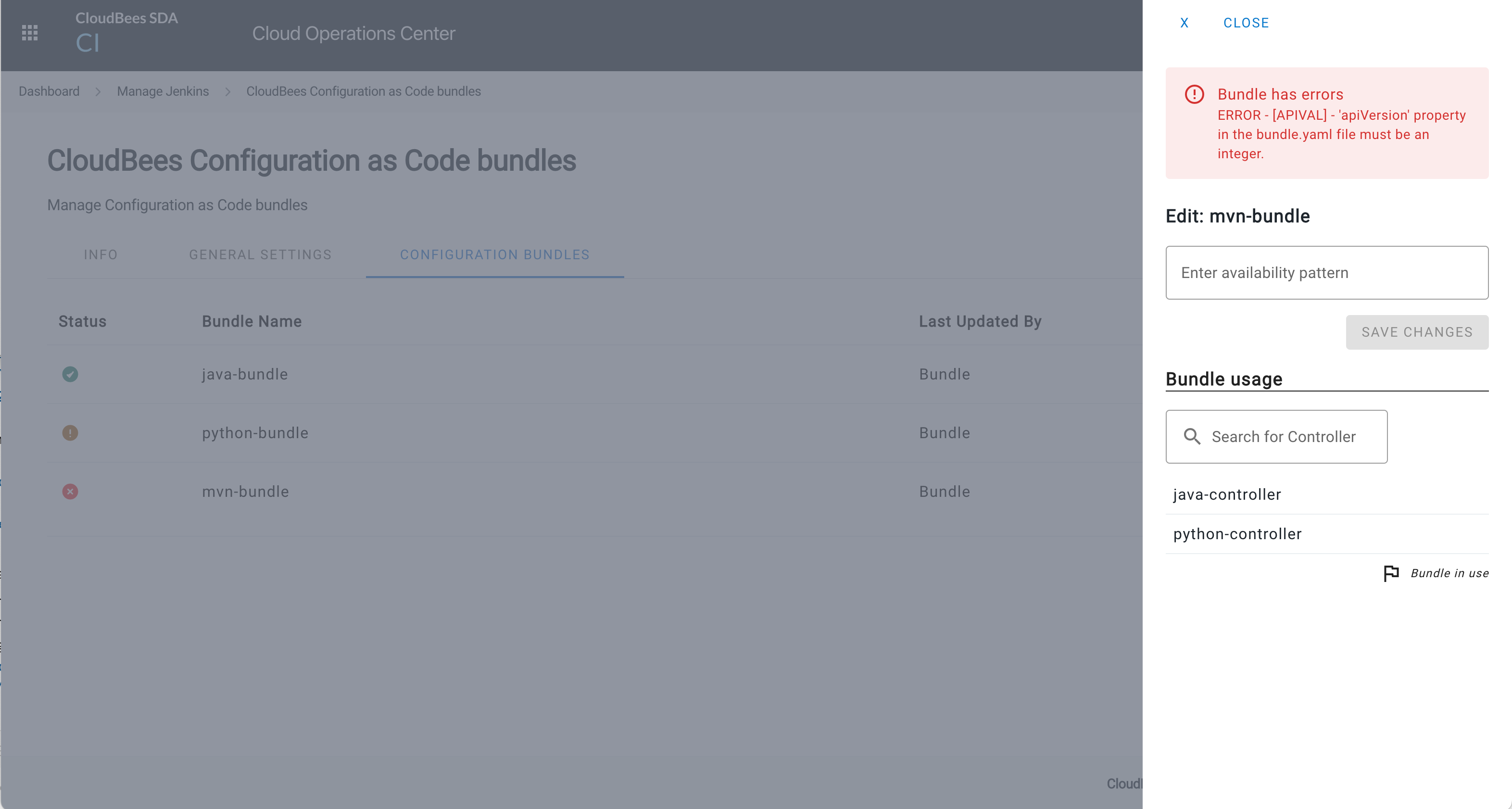
Task: Navigate to Manage Jenkins breadcrumb link
Action: pyautogui.click(x=163, y=92)
